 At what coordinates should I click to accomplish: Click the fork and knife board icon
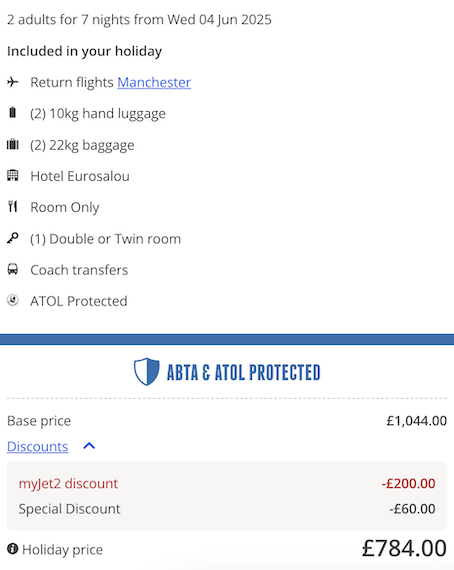pyautogui.click(x=13, y=206)
